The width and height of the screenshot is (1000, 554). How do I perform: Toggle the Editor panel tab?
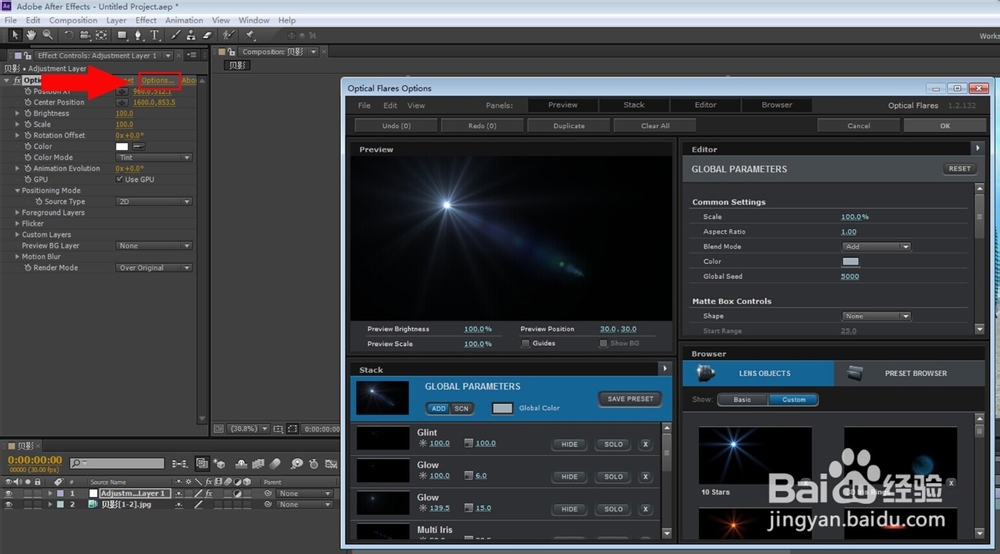[x=705, y=105]
